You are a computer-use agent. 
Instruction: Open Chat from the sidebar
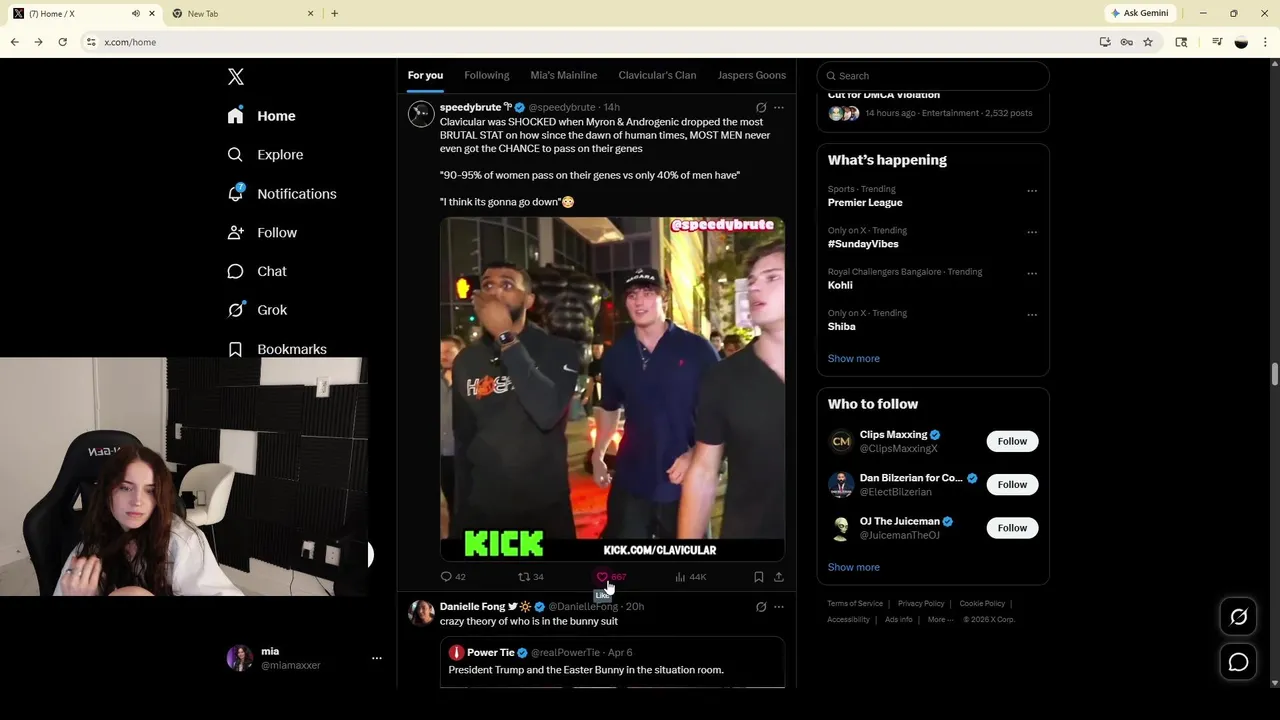(257, 271)
